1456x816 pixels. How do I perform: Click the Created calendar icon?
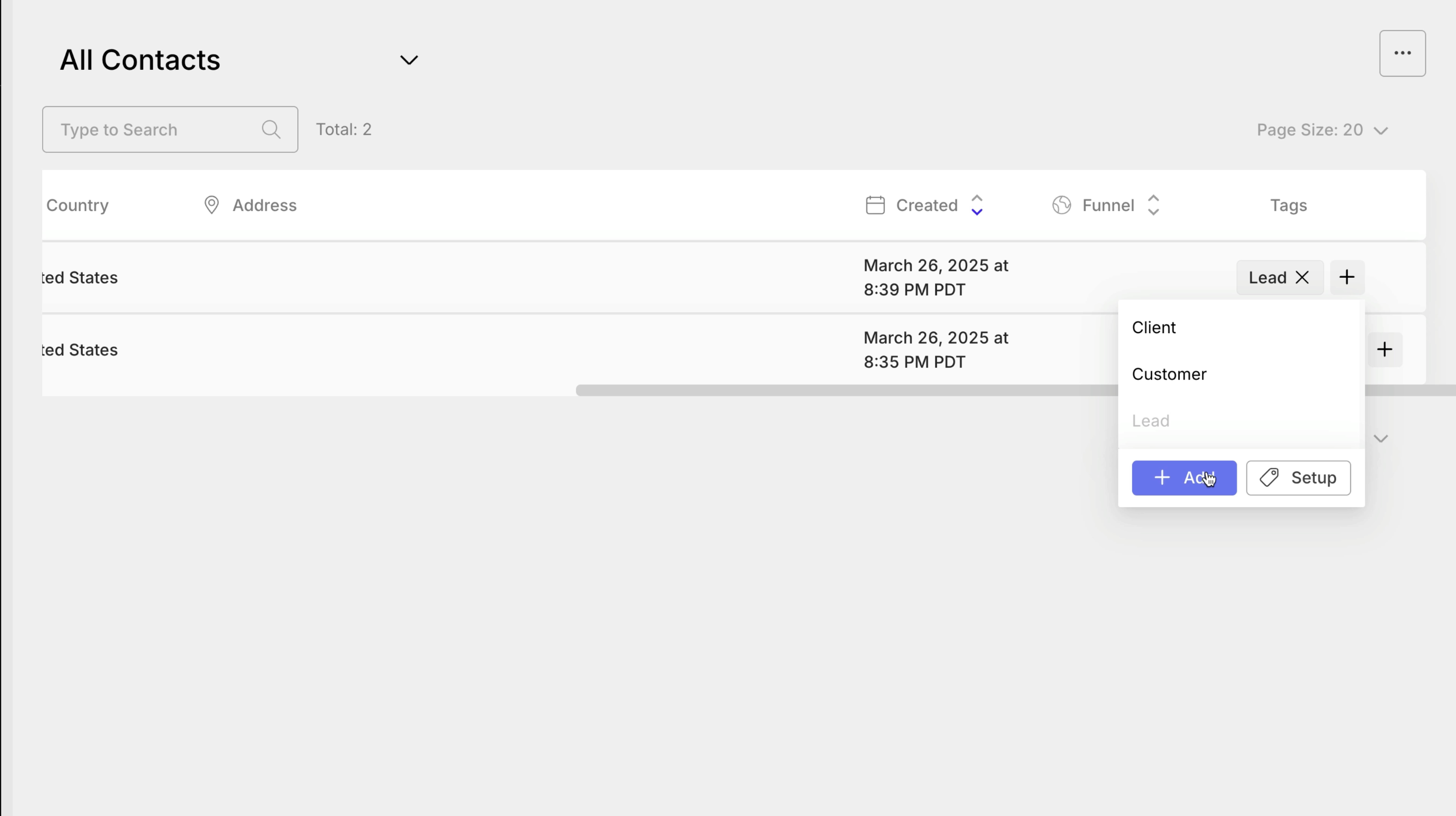(875, 205)
